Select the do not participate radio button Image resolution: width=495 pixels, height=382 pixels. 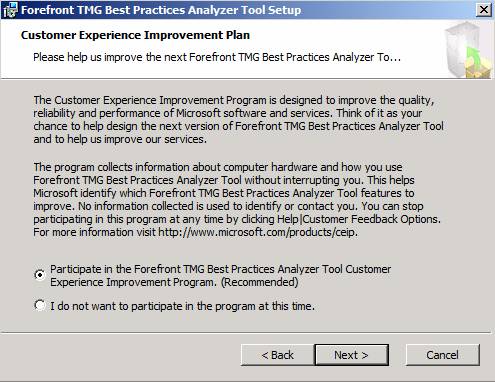40,305
